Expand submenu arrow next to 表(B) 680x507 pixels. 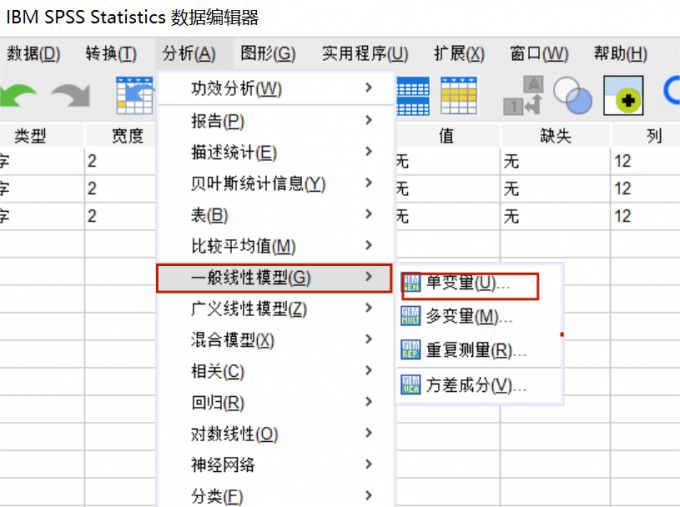[x=369, y=214]
